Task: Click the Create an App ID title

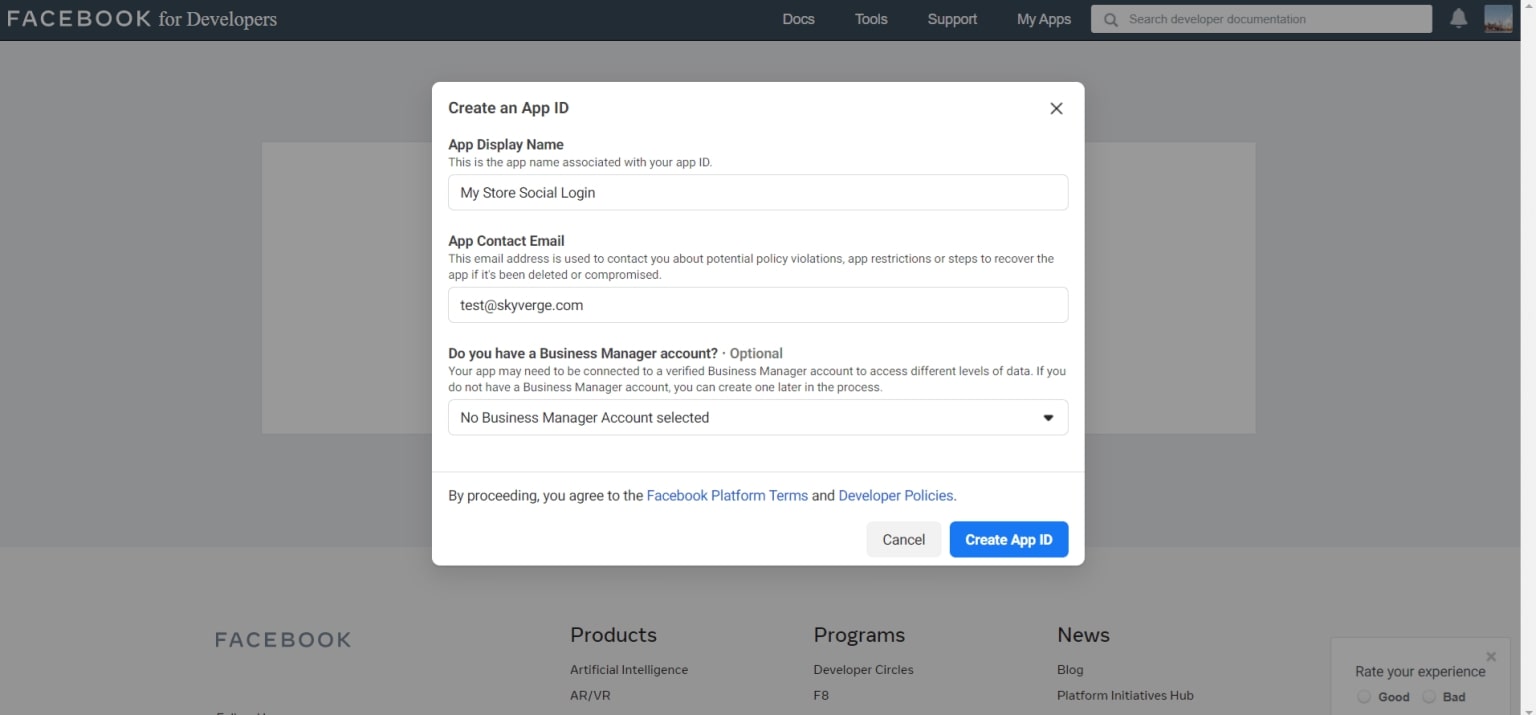Action: tap(508, 108)
